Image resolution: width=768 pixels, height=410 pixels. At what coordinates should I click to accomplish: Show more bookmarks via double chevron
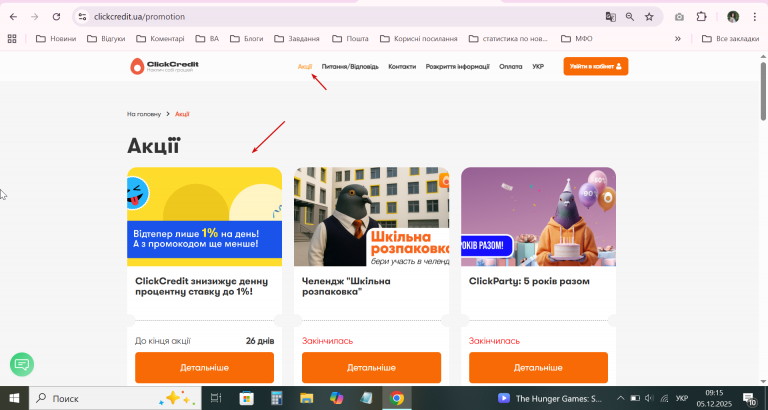click(678, 38)
